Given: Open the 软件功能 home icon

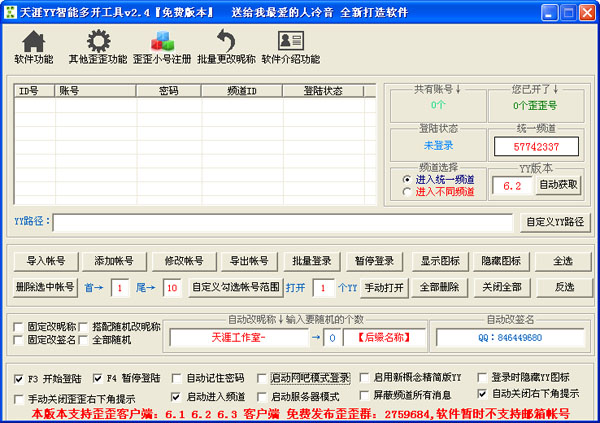Looking at the screenshot, I should coord(34,41).
